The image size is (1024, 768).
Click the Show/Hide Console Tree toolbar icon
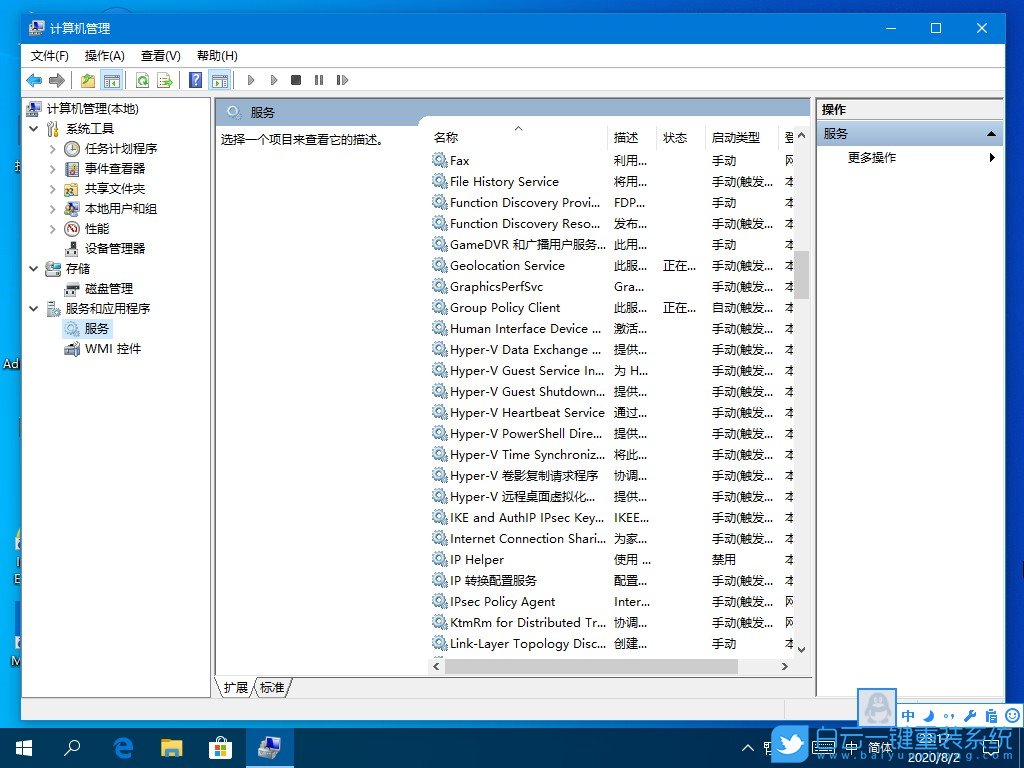pos(114,80)
